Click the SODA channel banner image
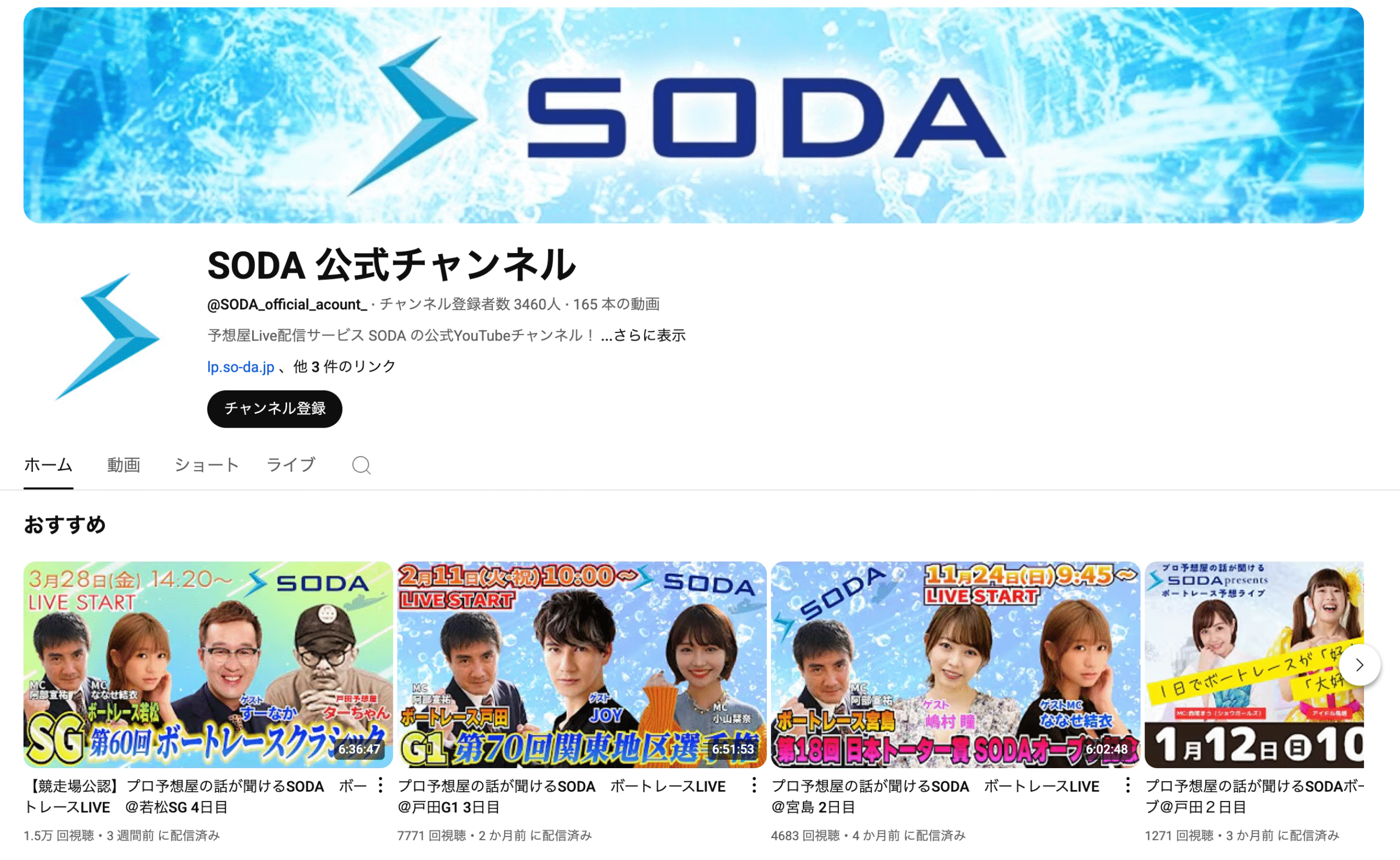 (x=693, y=115)
